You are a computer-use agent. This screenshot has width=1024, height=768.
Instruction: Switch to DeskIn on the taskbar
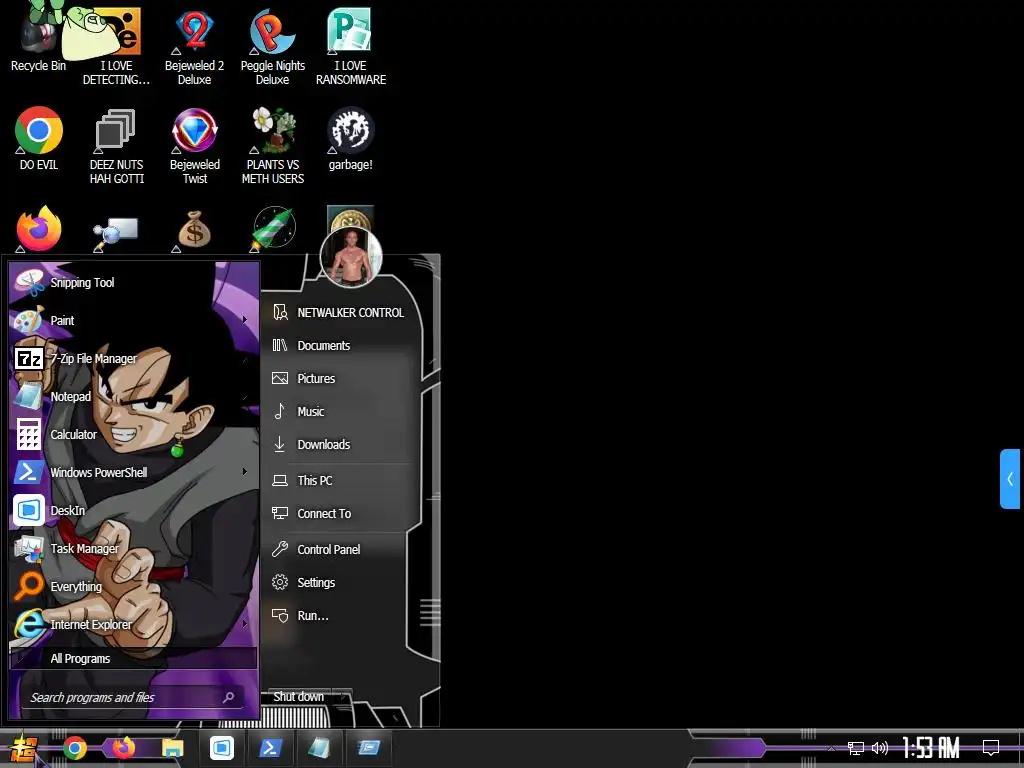221,748
